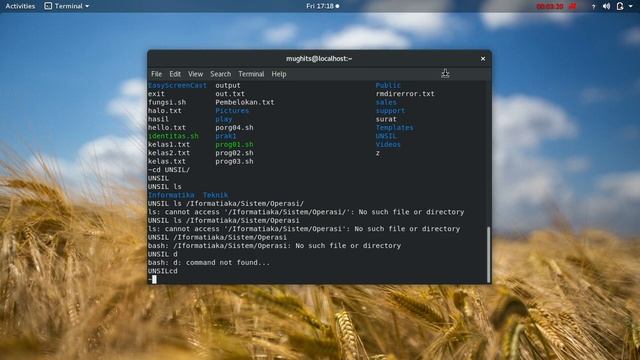Open the clock and calendar at Fri 17:18
The width and height of the screenshot is (640, 360).
(322, 6)
